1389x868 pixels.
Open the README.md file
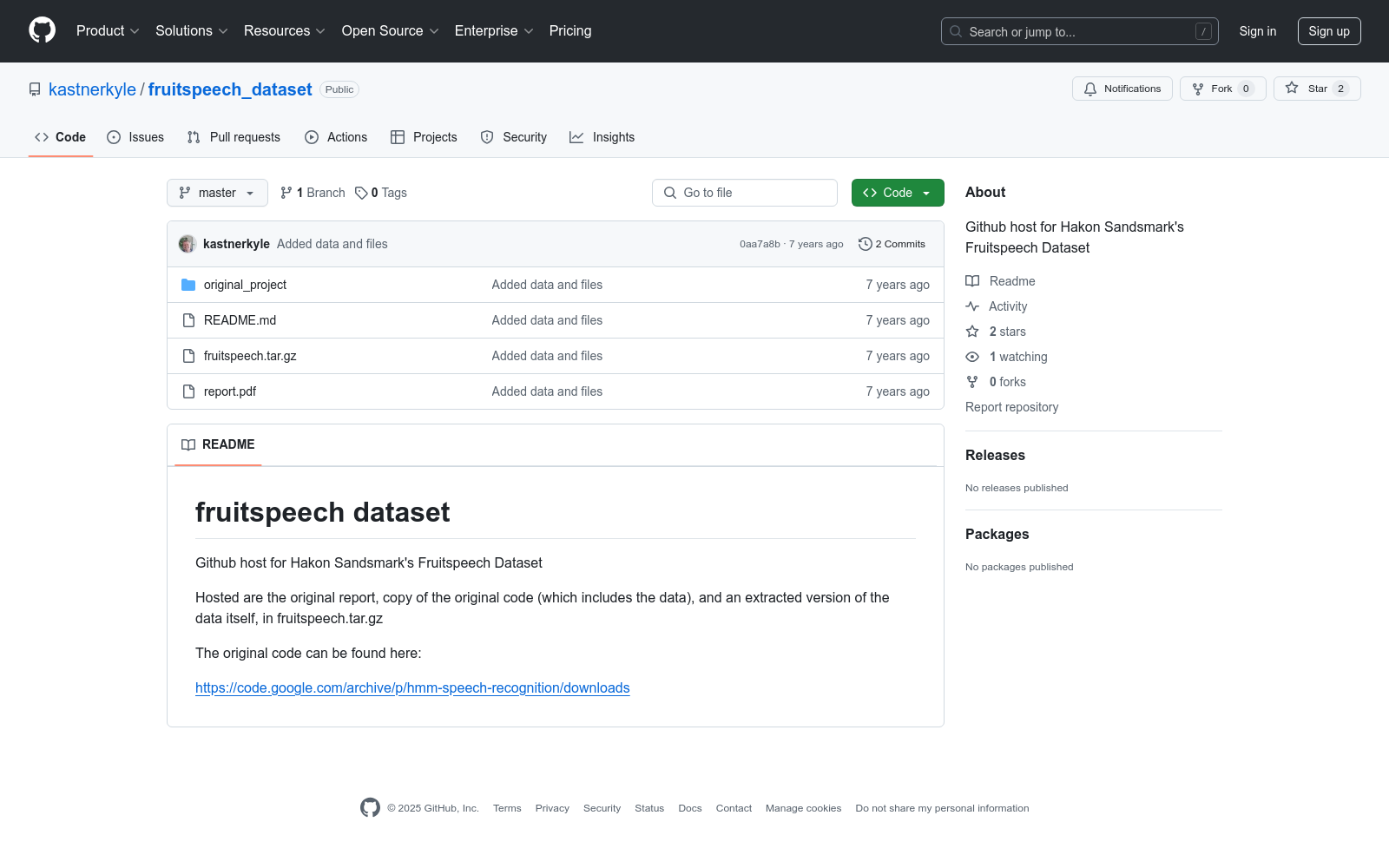[x=240, y=320]
